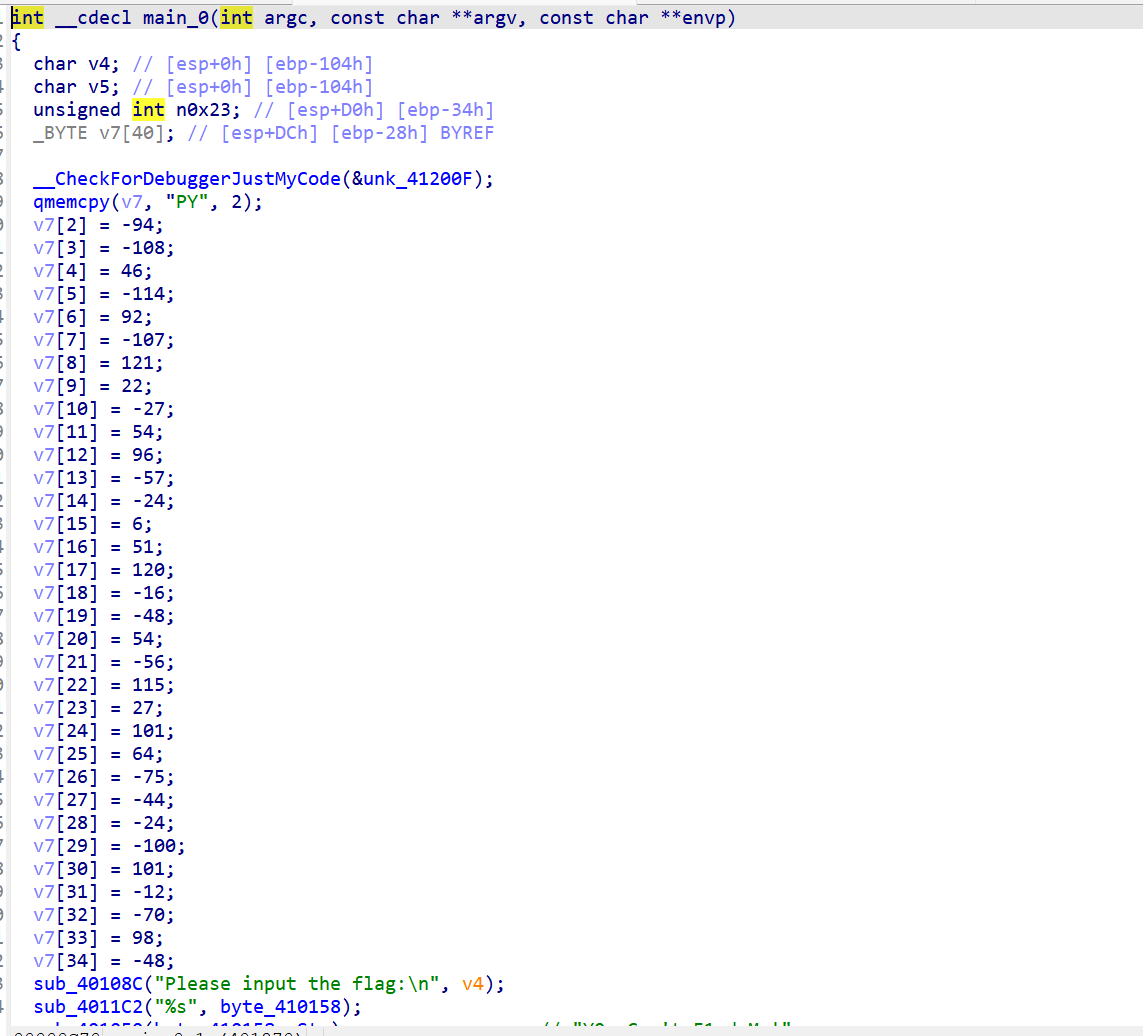Screen dimensions: 1143x1036
Task: Click the orange v4 argument in sub_40108C
Action: click(x=473, y=984)
